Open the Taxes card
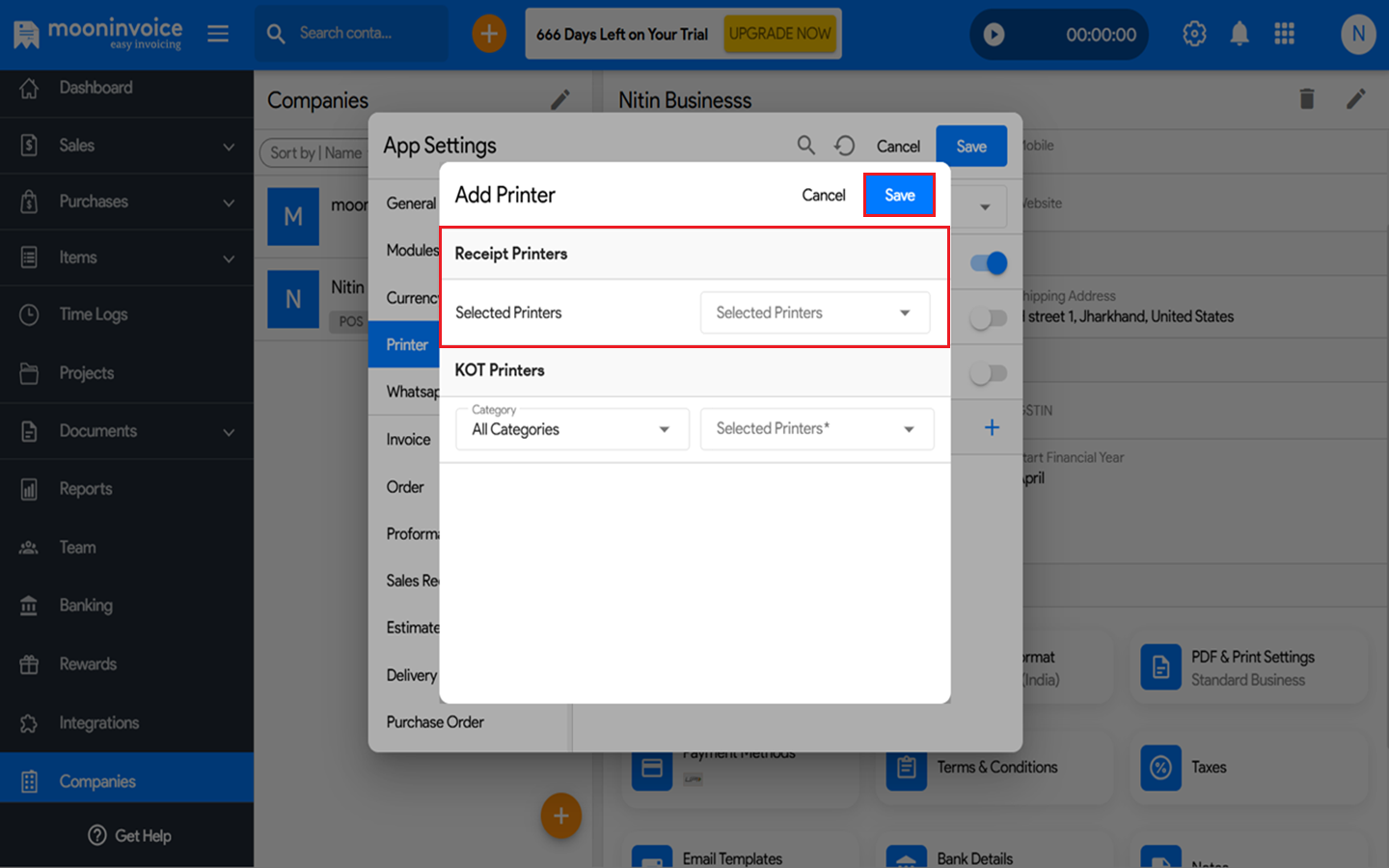This screenshot has height=868, width=1389. point(1249,768)
